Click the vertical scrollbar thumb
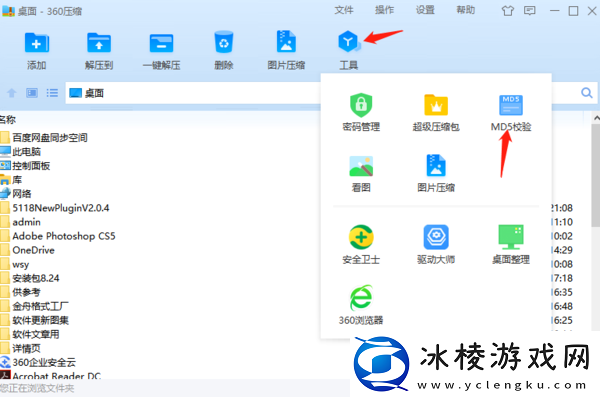 click(595, 175)
